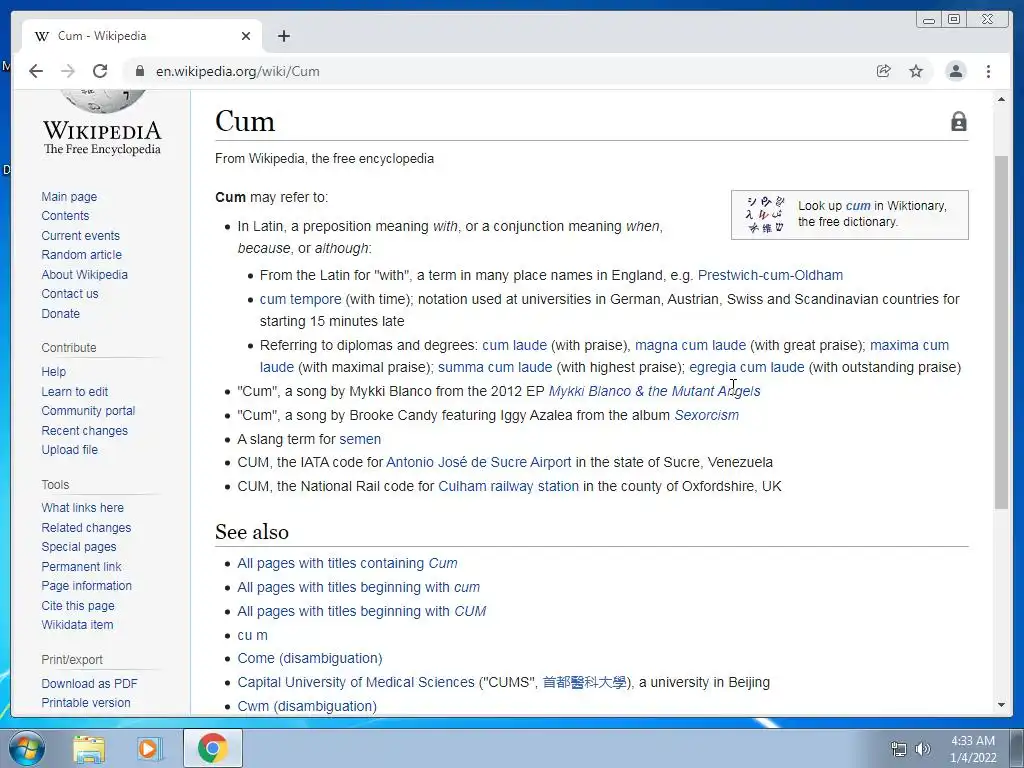
Task: Bookmark this page with the star icon
Action: pos(916,71)
